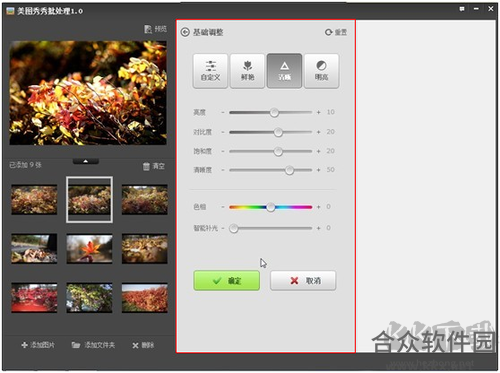This screenshot has width=500, height=373.
Task: Select the 明亮 bright preset
Action: click(321, 71)
